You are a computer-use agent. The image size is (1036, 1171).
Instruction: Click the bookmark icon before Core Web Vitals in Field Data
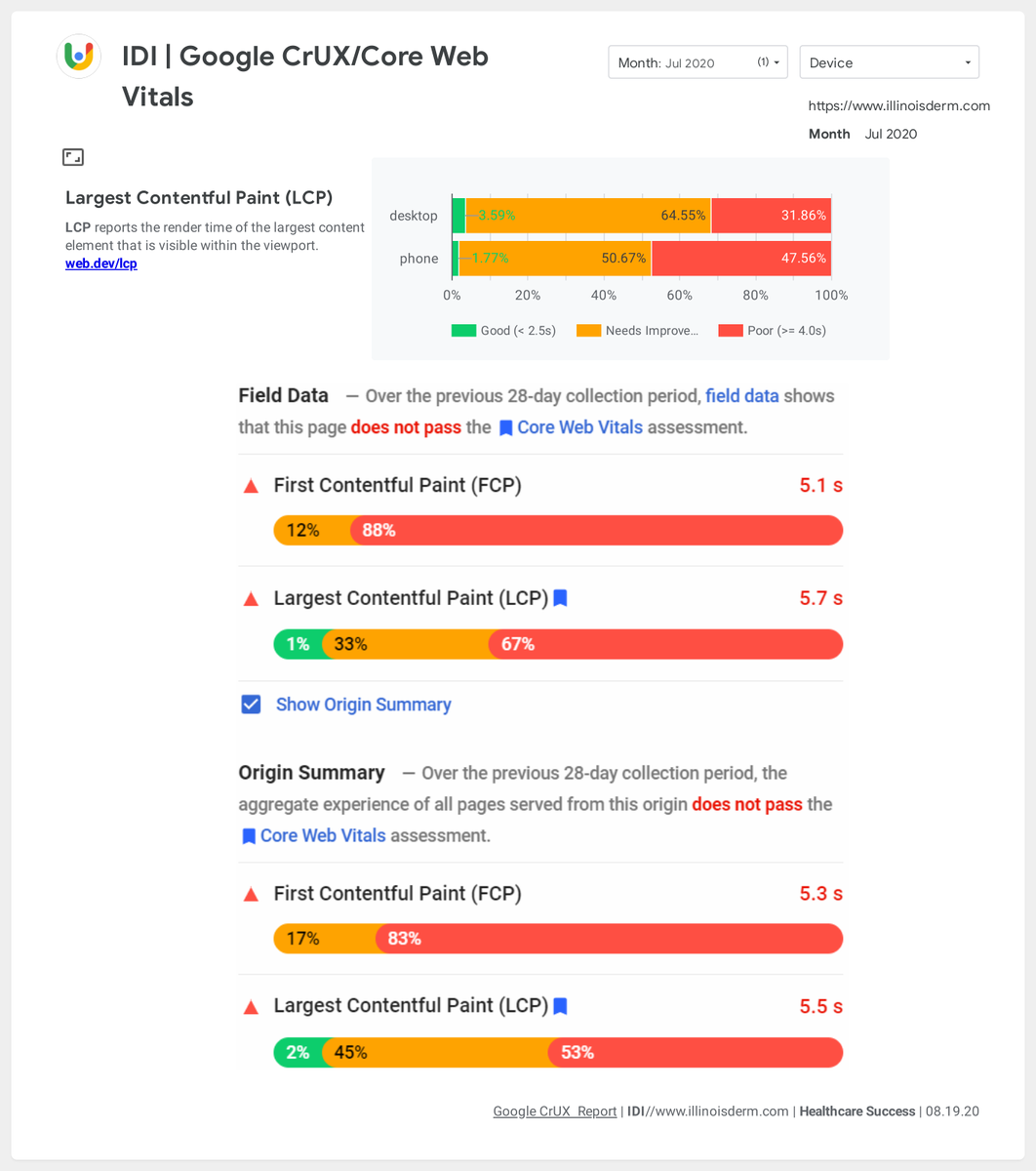[x=505, y=427]
